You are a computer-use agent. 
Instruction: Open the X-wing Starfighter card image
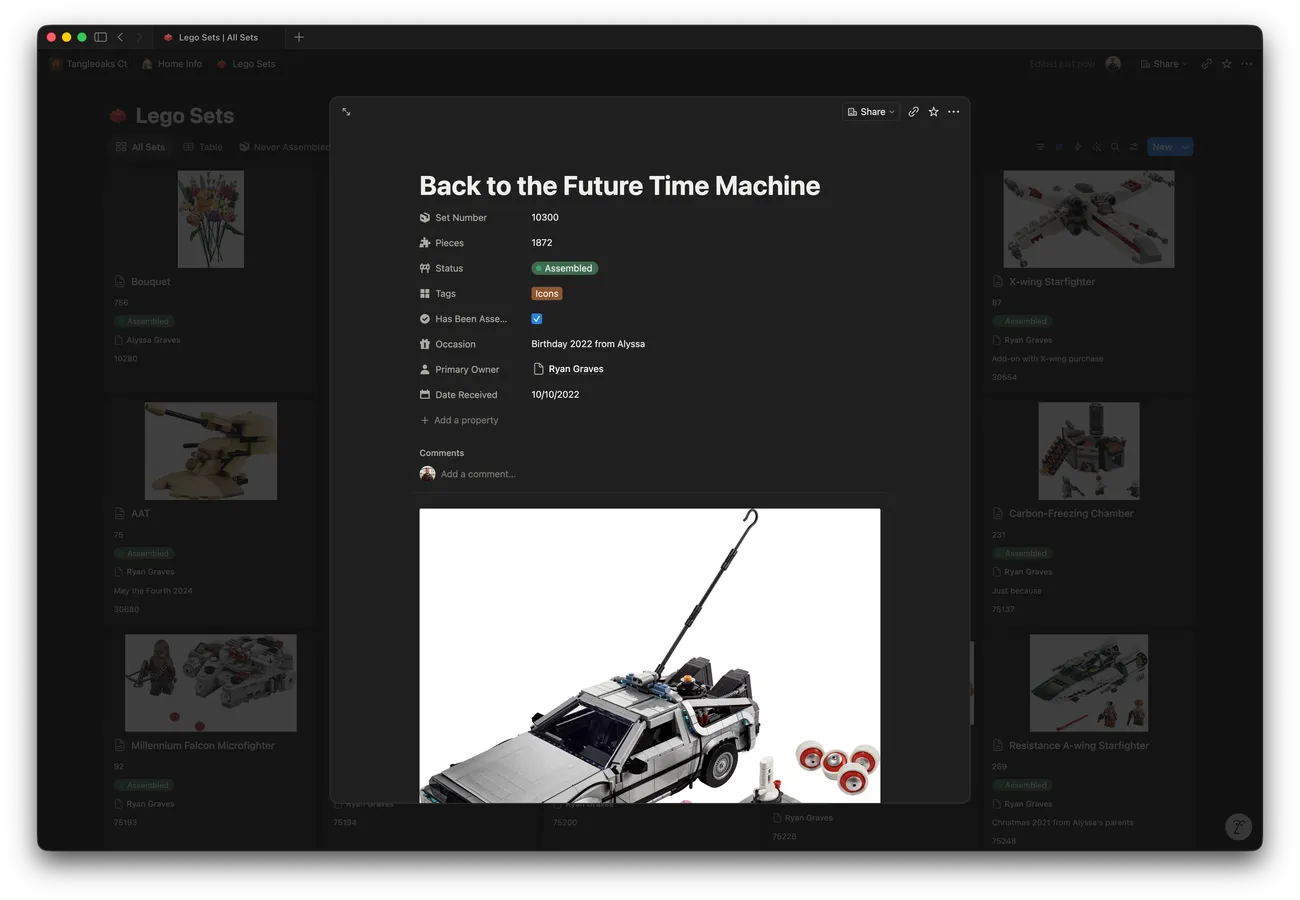(x=1089, y=219)
